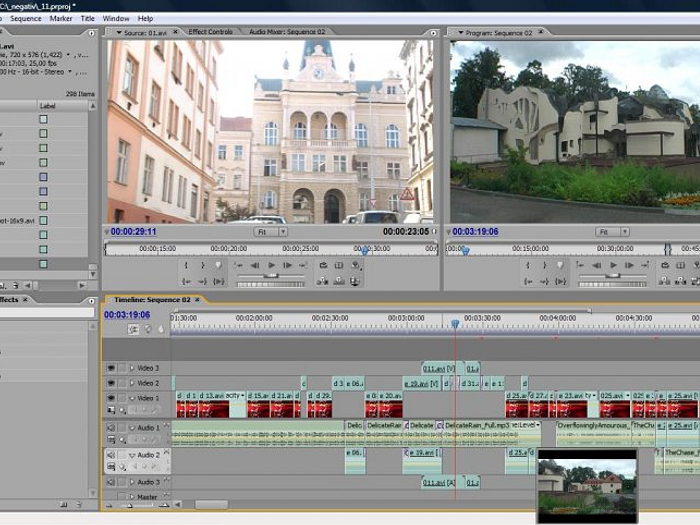
Task: Click the Loop button in Source monitor
Action: pos(322,266)
